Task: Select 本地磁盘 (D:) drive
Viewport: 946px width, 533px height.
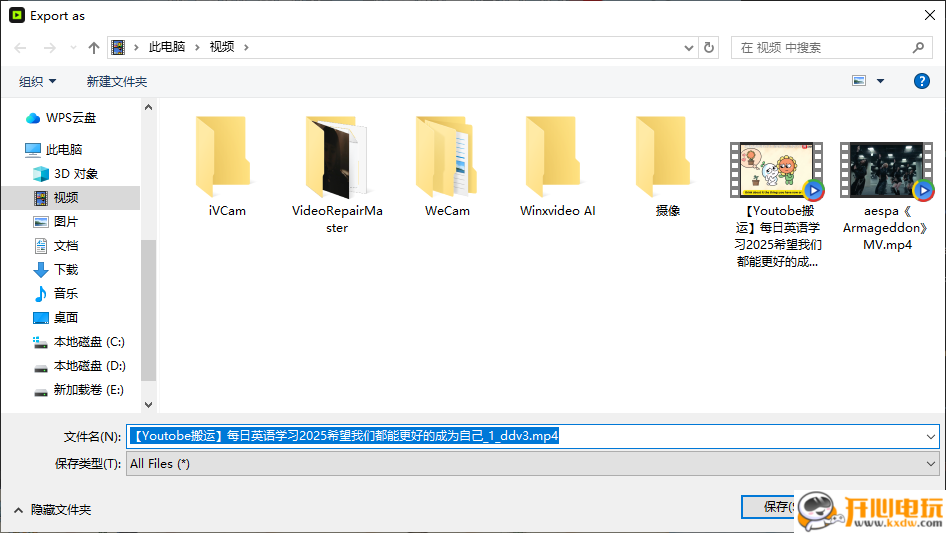Action: point(78,366)
